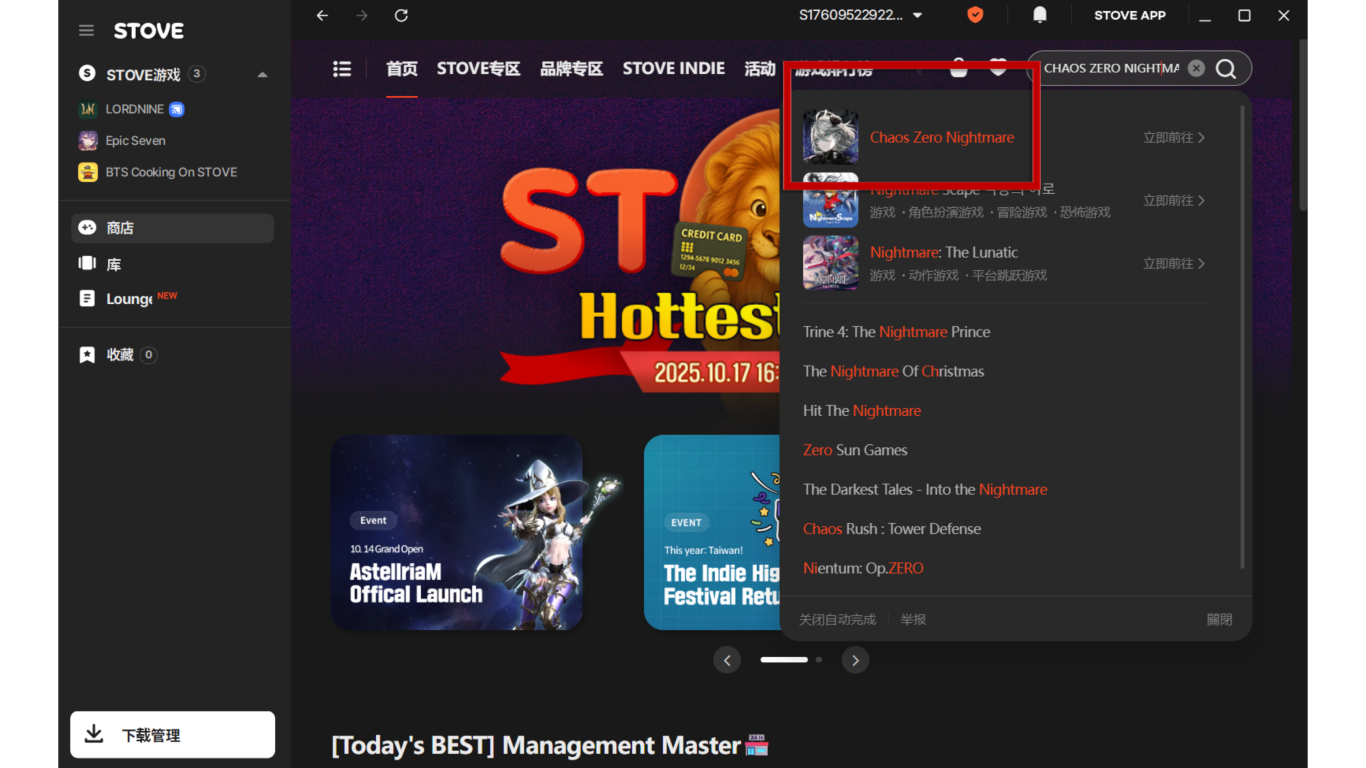This screenshot has width=1366, height=768.
Task: Open LORDNINE from the sidebar game list
Action: (x=134, y=109)
